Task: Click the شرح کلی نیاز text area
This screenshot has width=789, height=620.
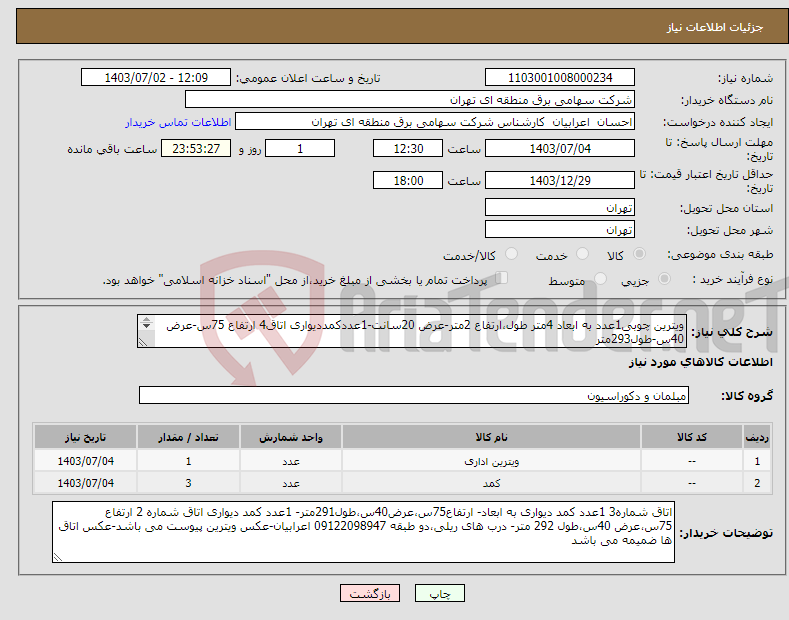Action: coord(412,332)
